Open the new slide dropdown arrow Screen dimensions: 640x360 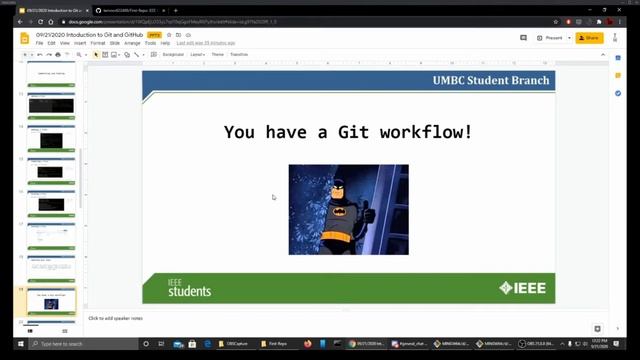click(31, 55)
